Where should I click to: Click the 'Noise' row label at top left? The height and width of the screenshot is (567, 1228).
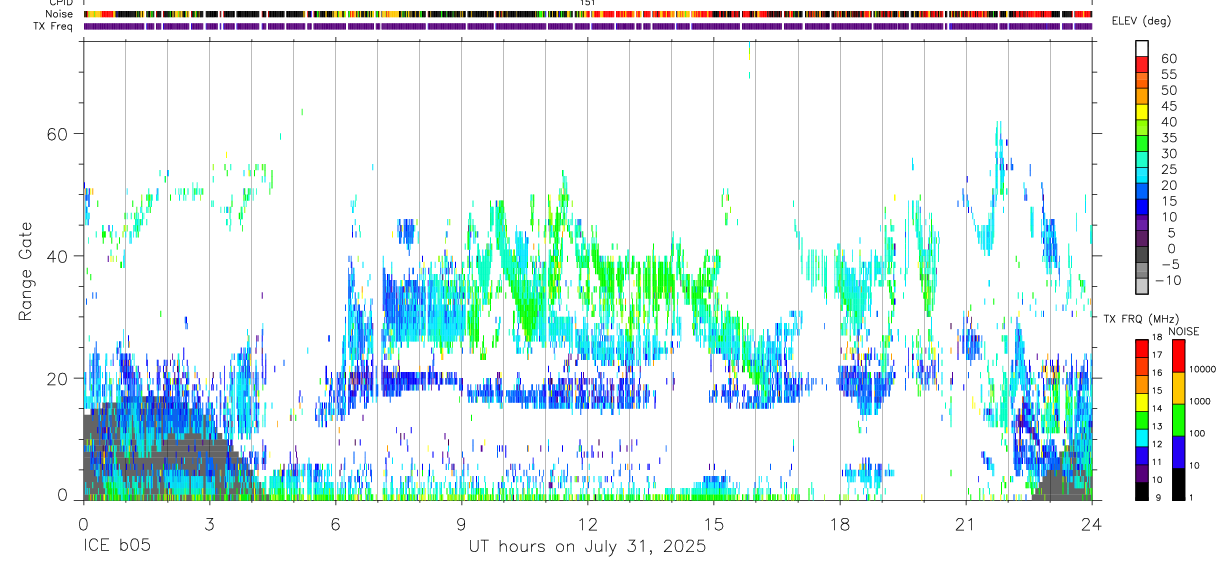[60, 14]
